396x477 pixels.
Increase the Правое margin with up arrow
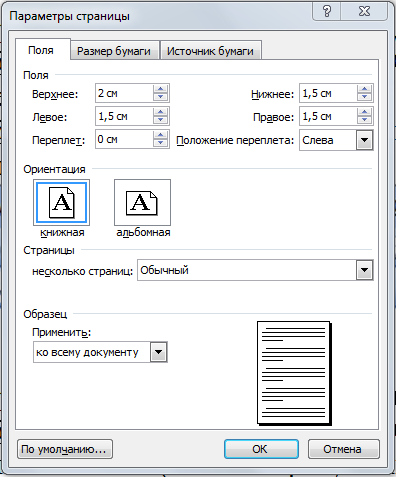tap(365, 112)
